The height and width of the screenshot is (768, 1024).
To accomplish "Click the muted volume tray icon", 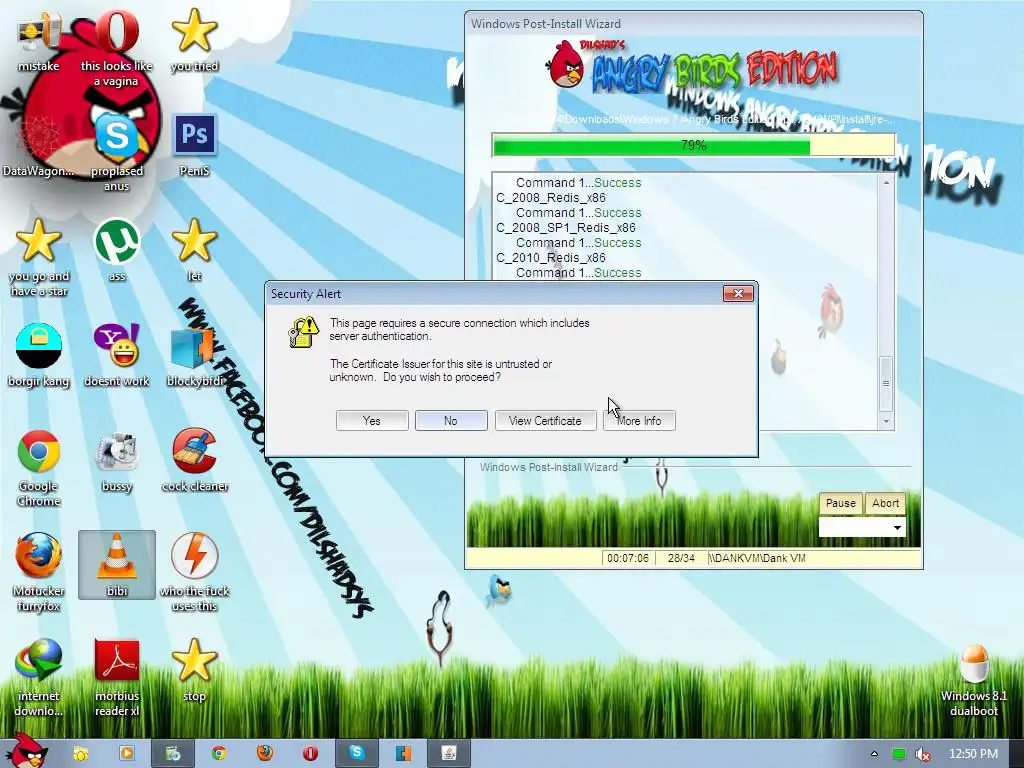I will click(922, 754).
